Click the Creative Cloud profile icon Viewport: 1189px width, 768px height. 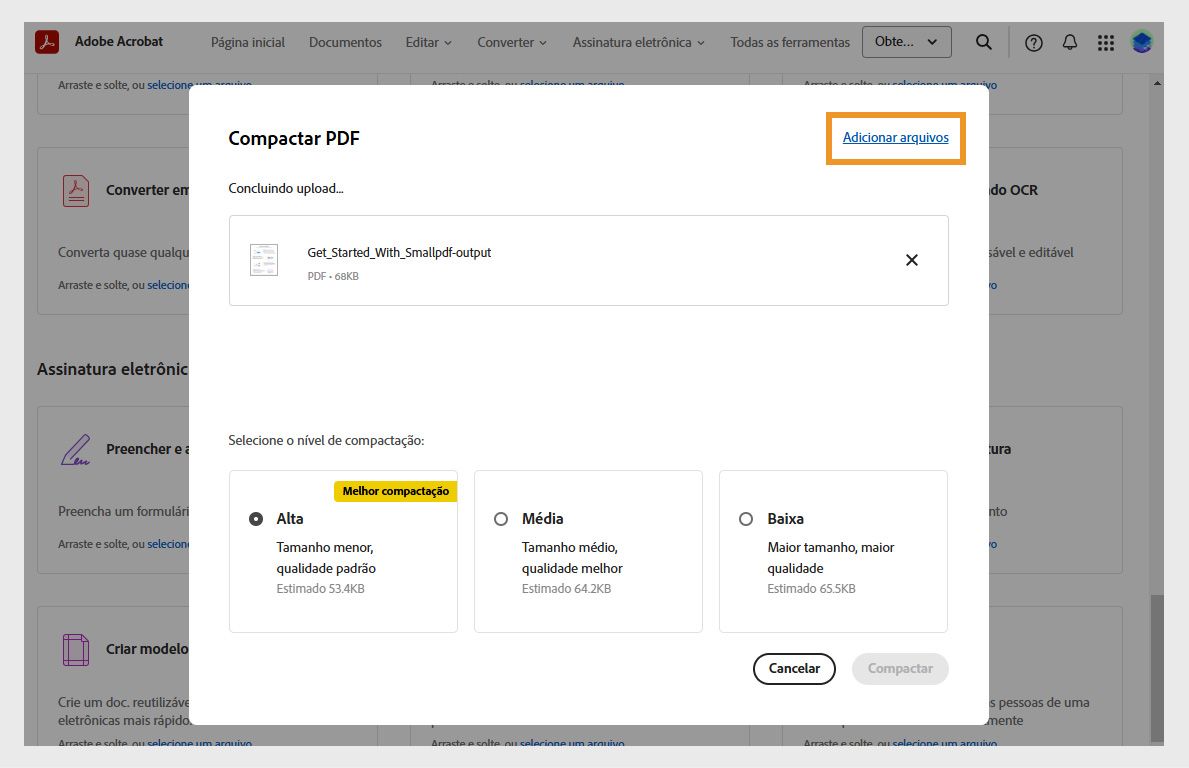click(1141, 42)
